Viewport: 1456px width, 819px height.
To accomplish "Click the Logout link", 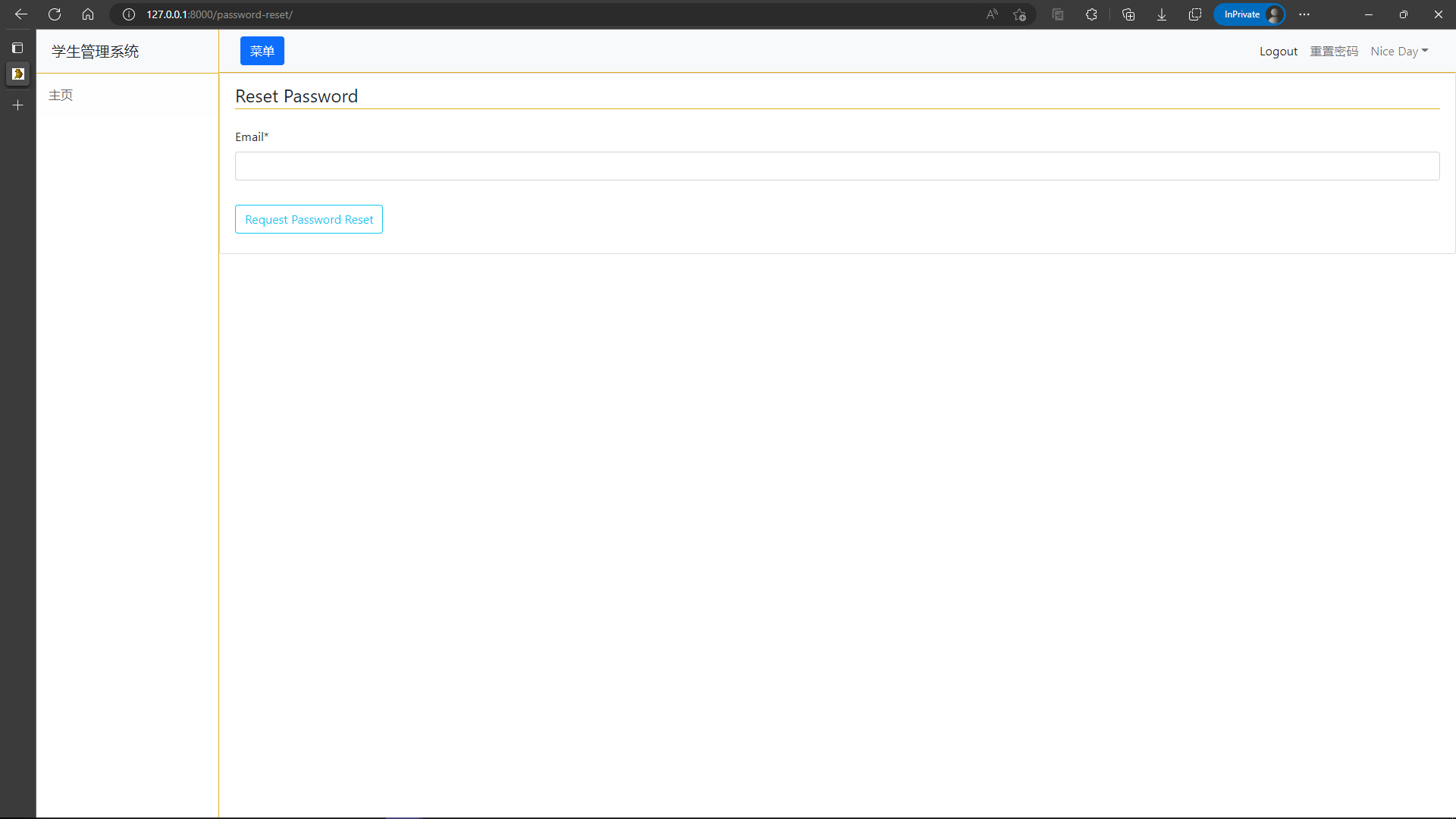I will (1278, 52).
